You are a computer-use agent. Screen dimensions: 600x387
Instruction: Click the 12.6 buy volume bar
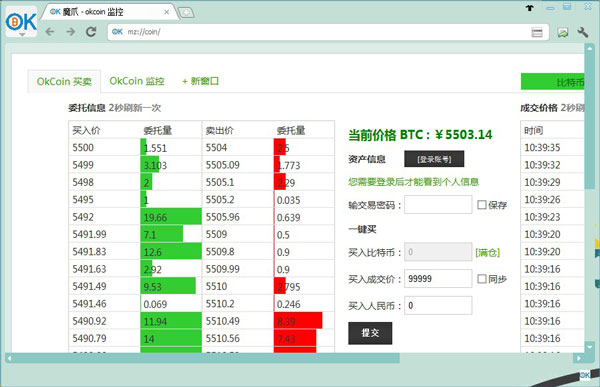click(x=171, y=252)
